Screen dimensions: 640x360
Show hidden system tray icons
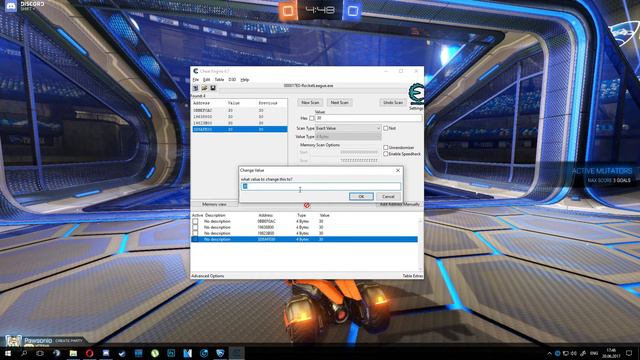[549, 353]
